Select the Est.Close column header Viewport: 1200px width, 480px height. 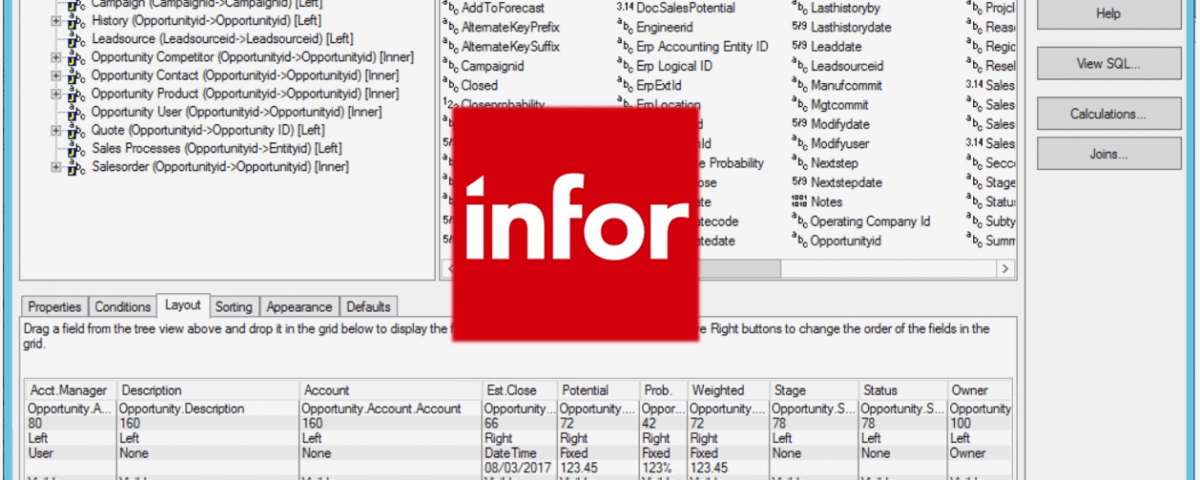(520, 390)
